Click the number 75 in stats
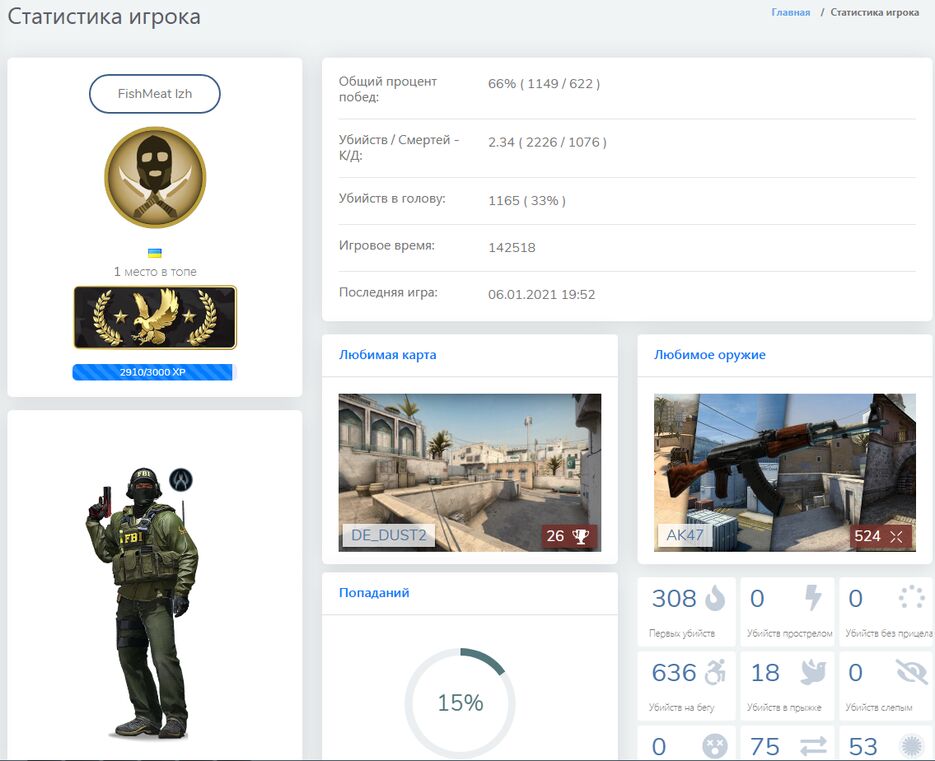Screen dimensions: 935x761 765,747
